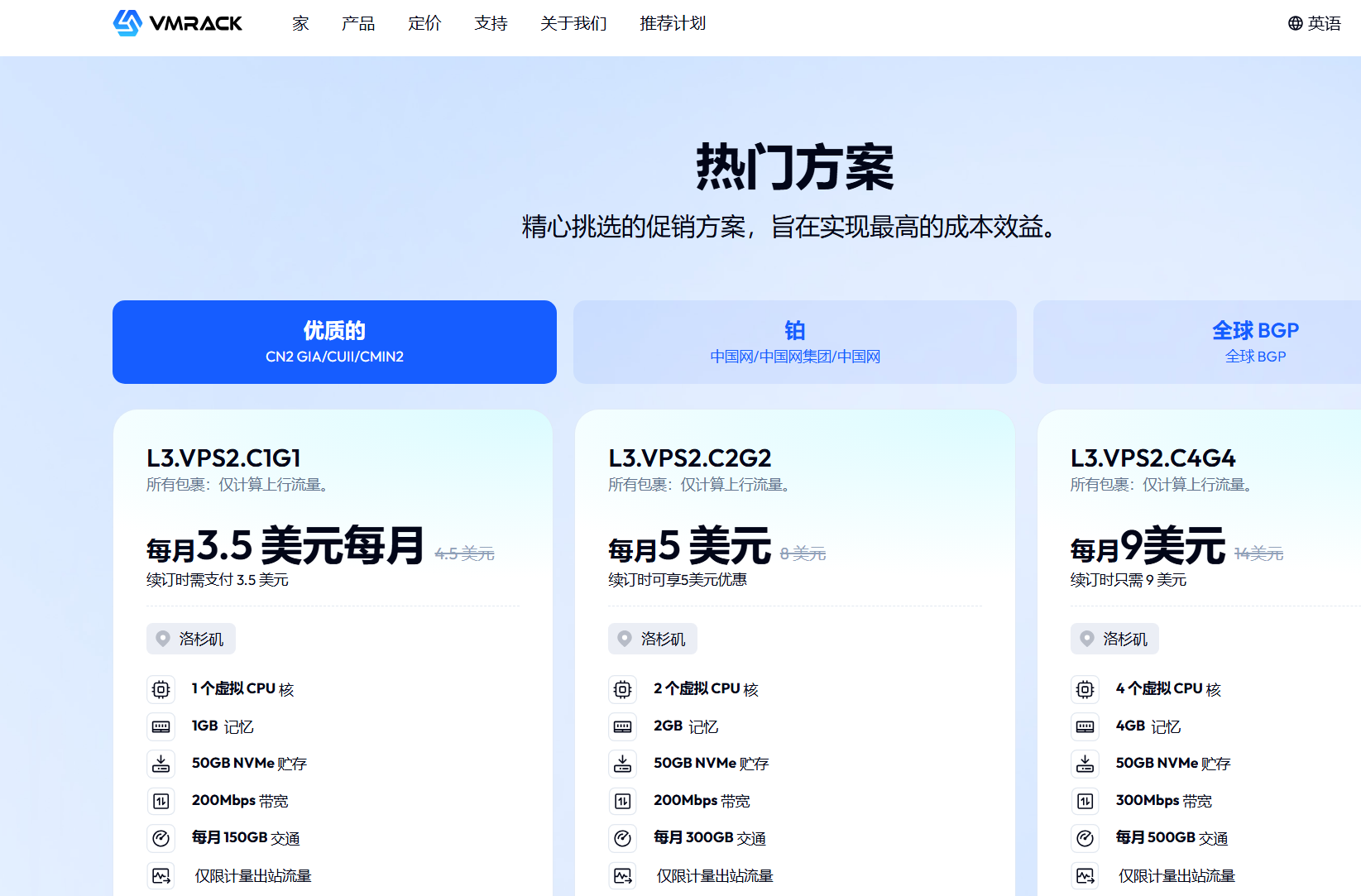Click the monthly traffic gauge icon in L3.VPS2.C4G4 card
Viewport: 1361px width, 896px height.
[x=1085, y=838]
